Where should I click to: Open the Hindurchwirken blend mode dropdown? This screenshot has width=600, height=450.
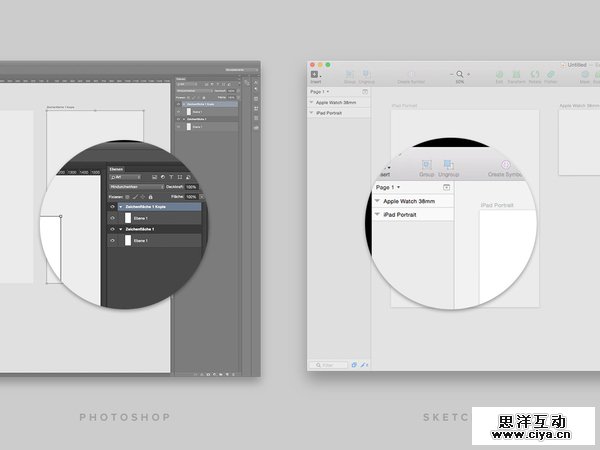(x=136, y=186)
